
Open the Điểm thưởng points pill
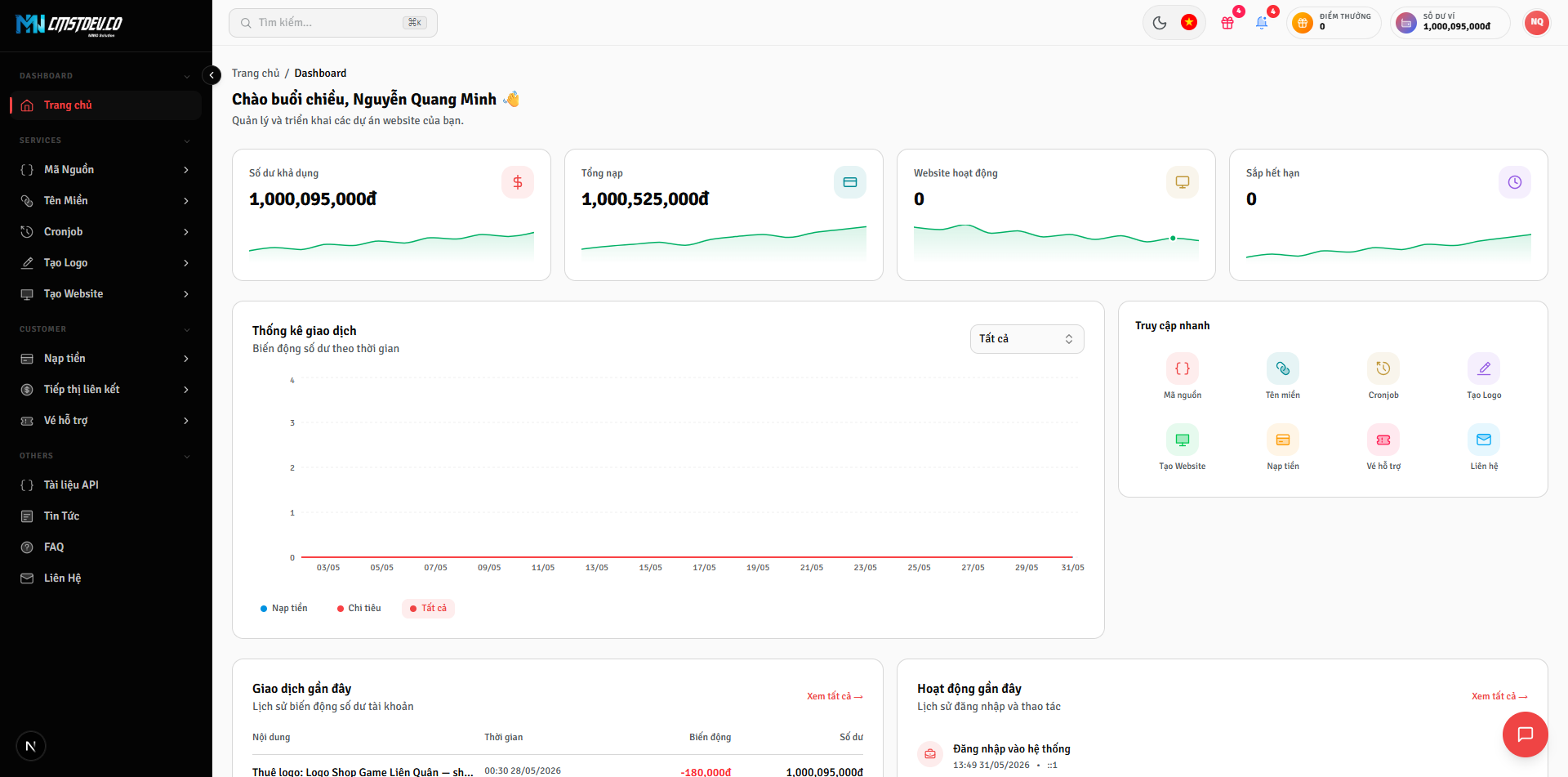(1334, 23)
